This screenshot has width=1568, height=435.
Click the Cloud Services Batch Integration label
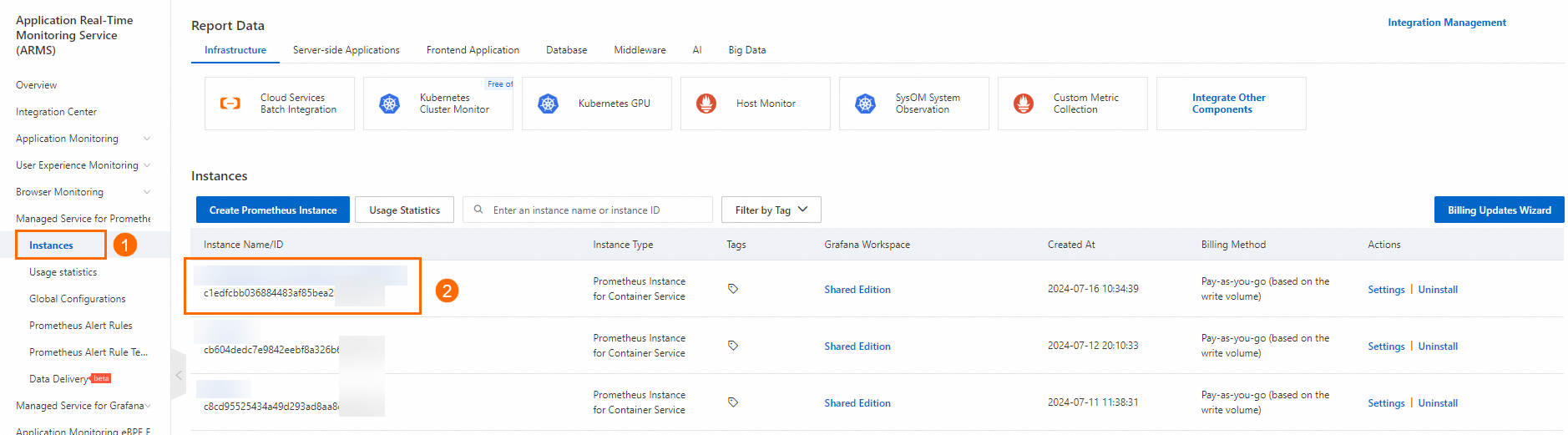(298, 104)
